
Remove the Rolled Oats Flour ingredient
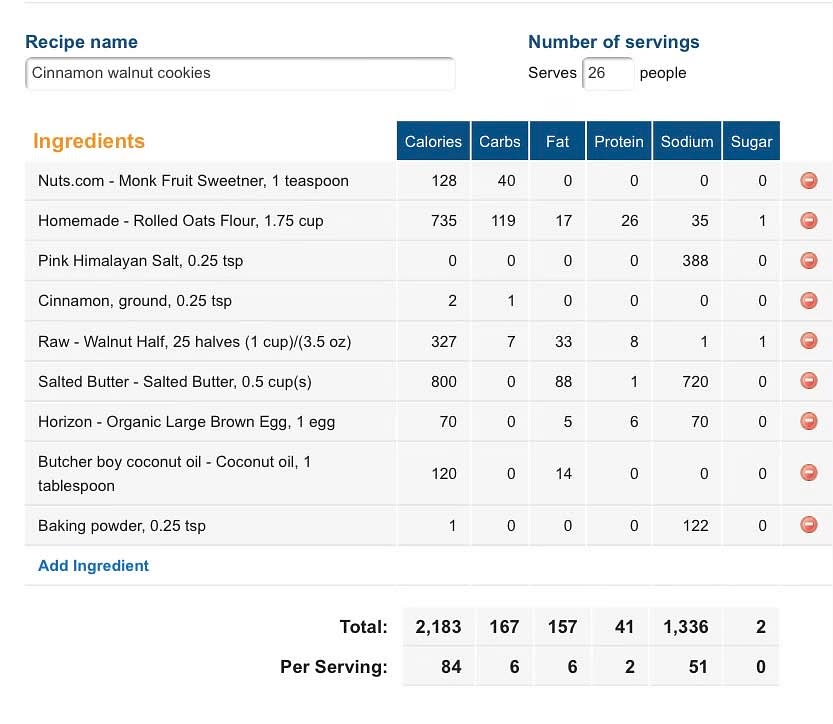pyautogui.click(x=809, y=220)
